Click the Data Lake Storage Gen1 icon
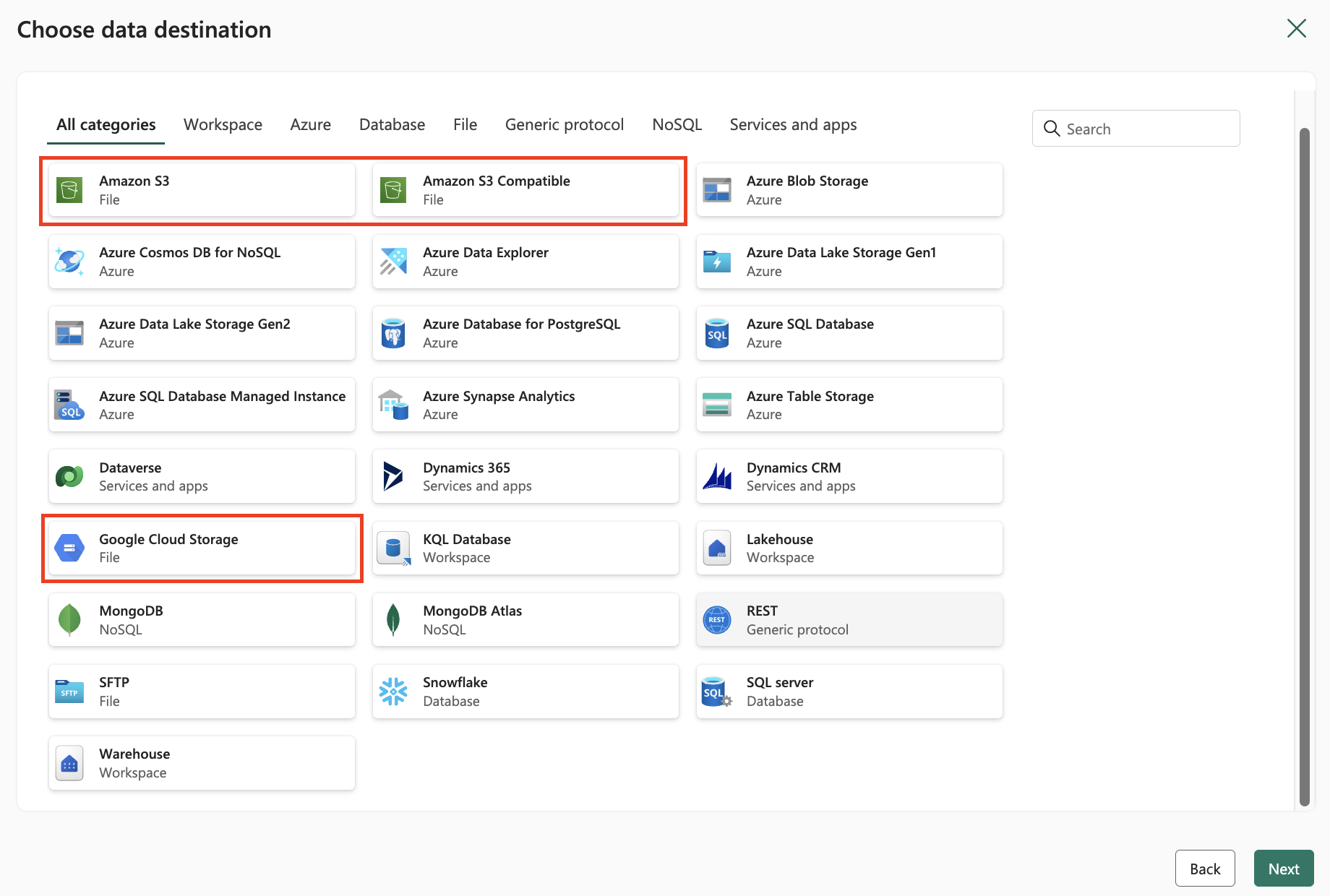Screen dimensions: 1330x896 coord(717,262)
